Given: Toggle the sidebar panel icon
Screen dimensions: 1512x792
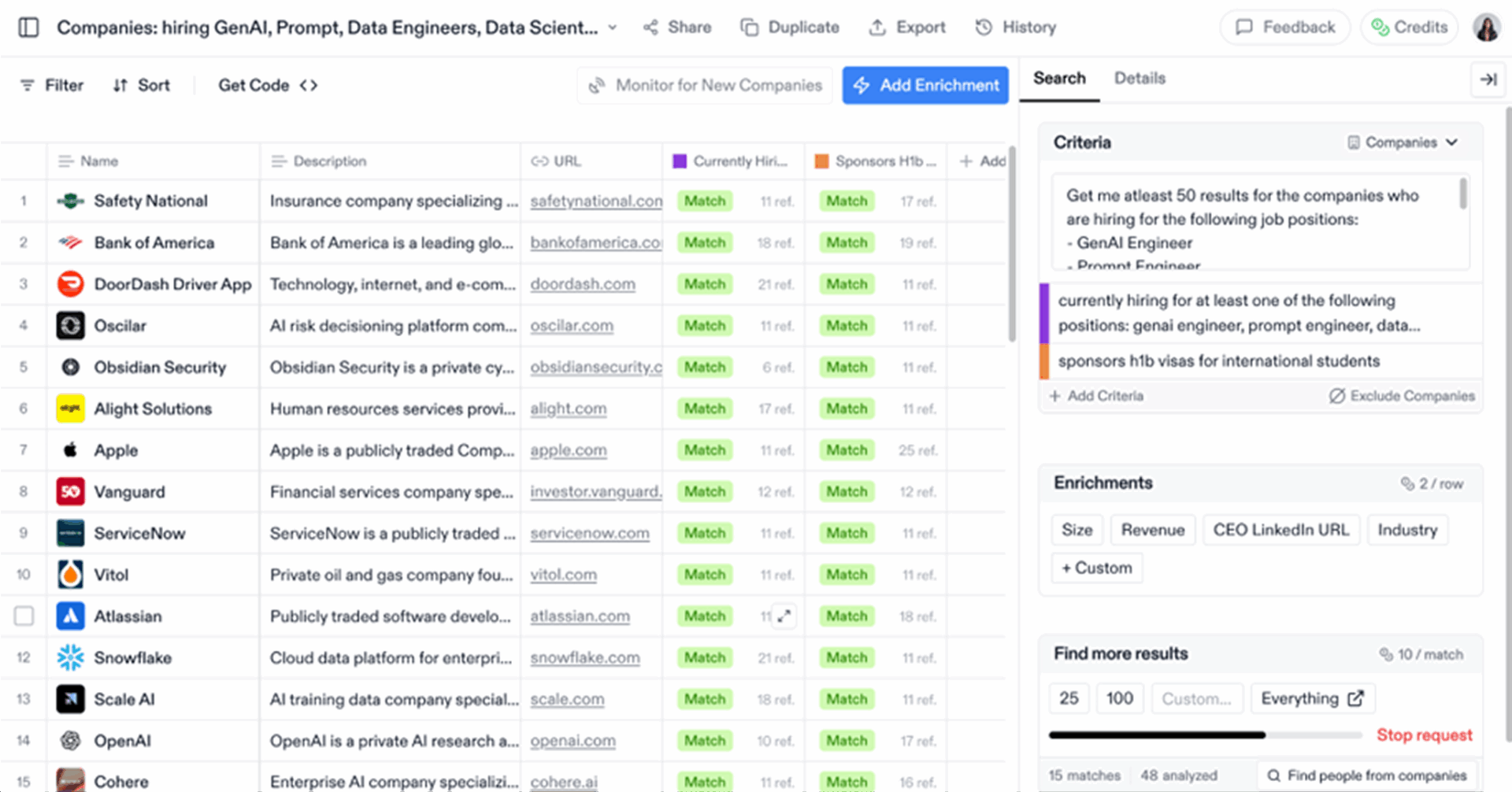Looking at the screenshot, I should (29, 28).
